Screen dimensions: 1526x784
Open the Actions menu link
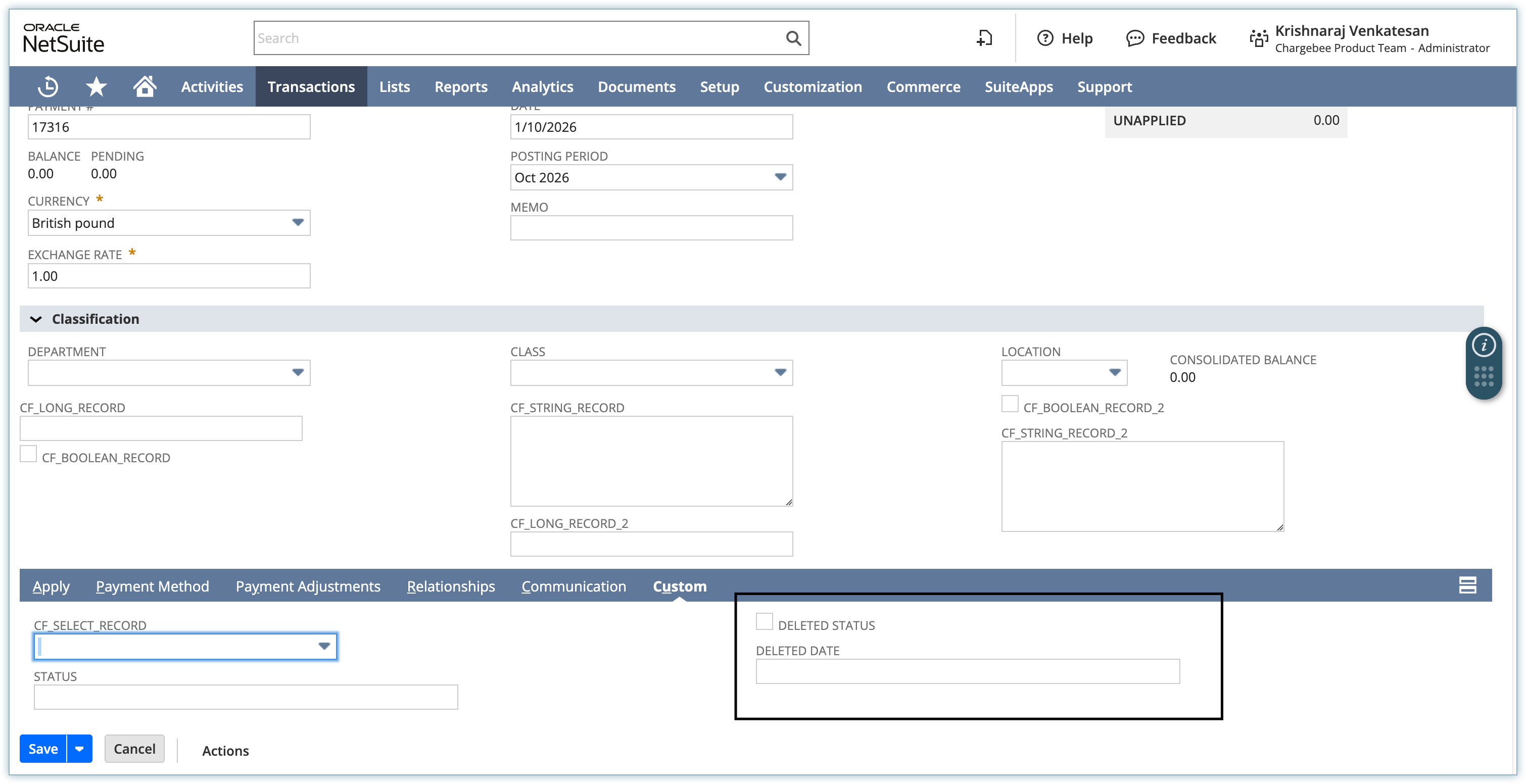click(225, 751)
